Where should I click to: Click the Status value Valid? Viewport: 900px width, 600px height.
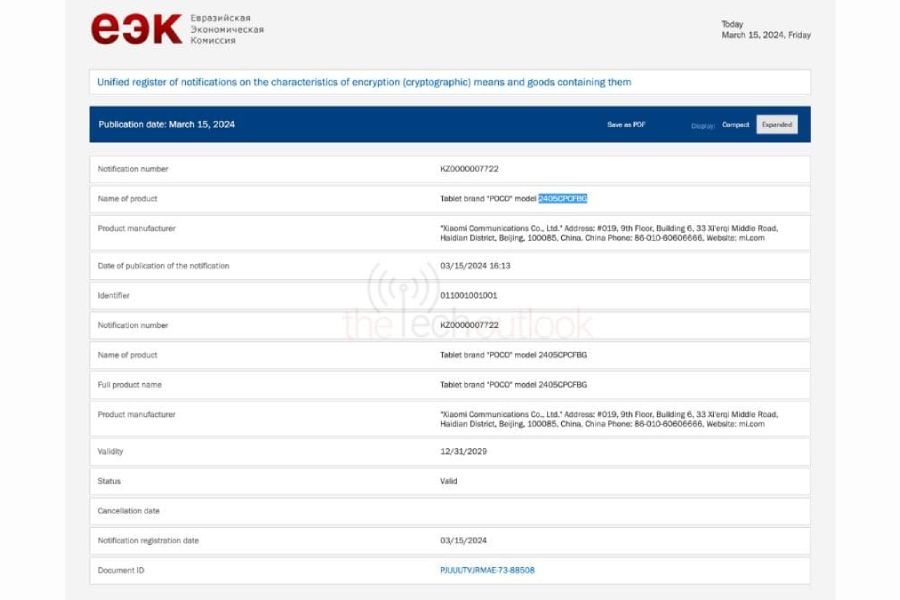(449, 481)
